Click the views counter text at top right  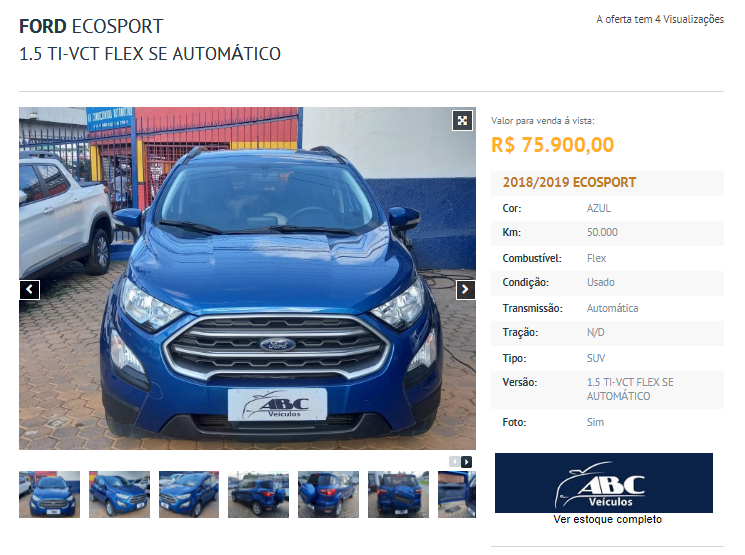660,19
